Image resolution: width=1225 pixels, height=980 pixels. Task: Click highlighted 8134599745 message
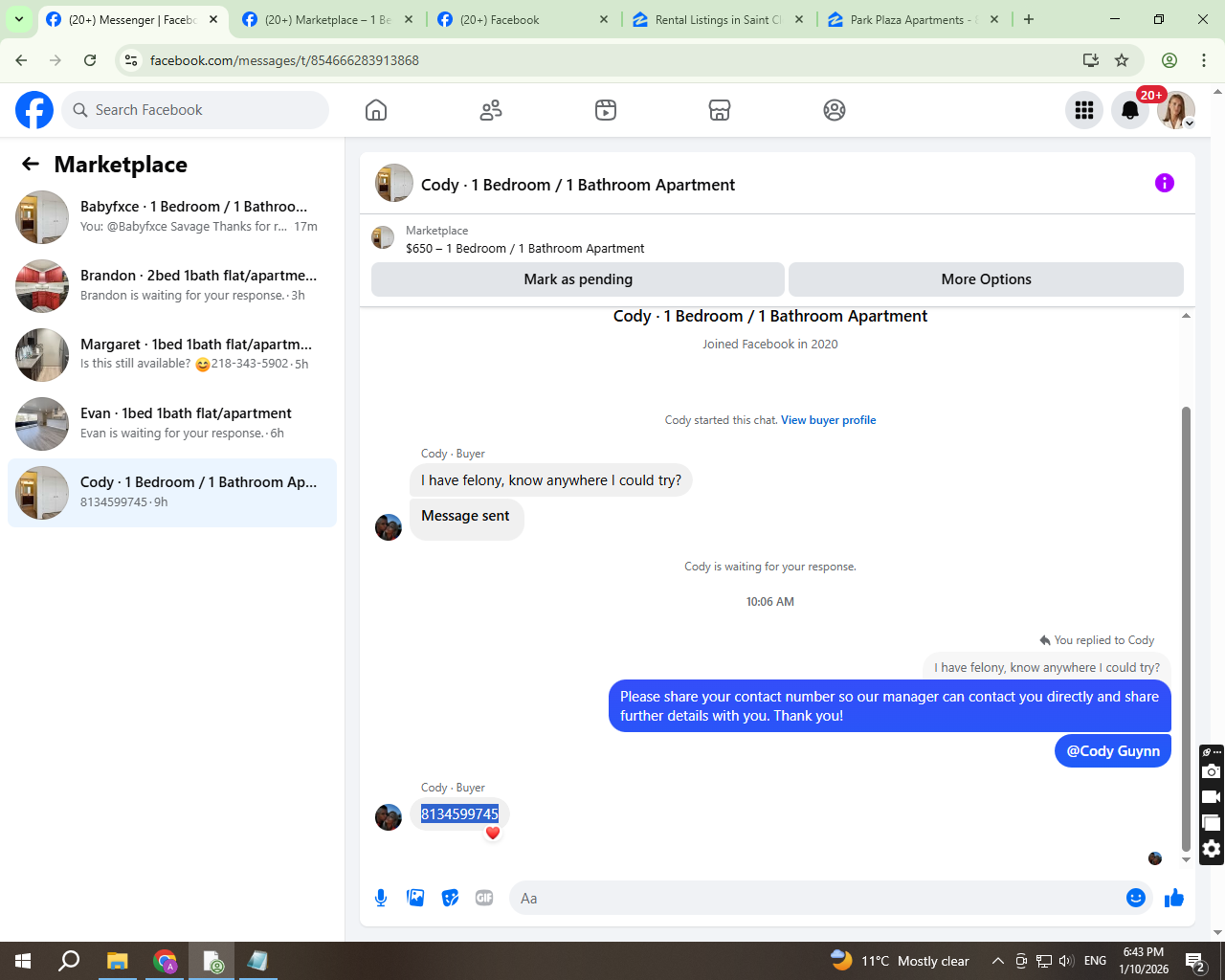pyautogui.click(x=459, y=814)
